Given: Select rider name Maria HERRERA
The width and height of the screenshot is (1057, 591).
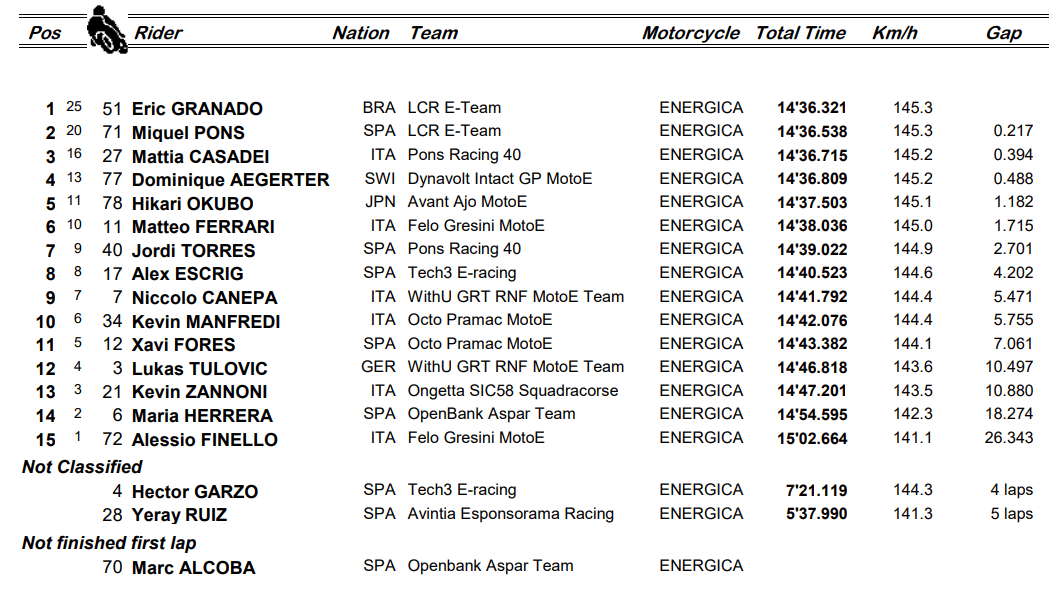Looking at the screenshot, I should (202, 416).
